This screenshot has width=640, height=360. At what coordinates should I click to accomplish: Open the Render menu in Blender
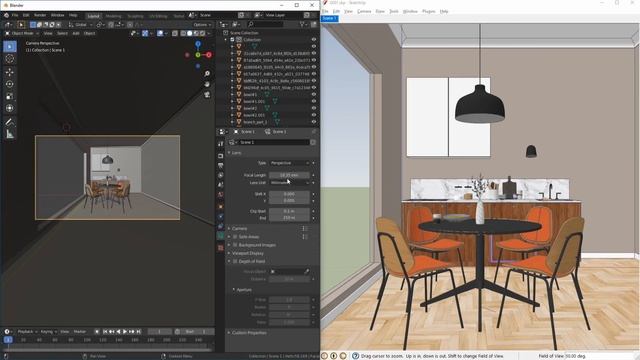click(40, 15)
